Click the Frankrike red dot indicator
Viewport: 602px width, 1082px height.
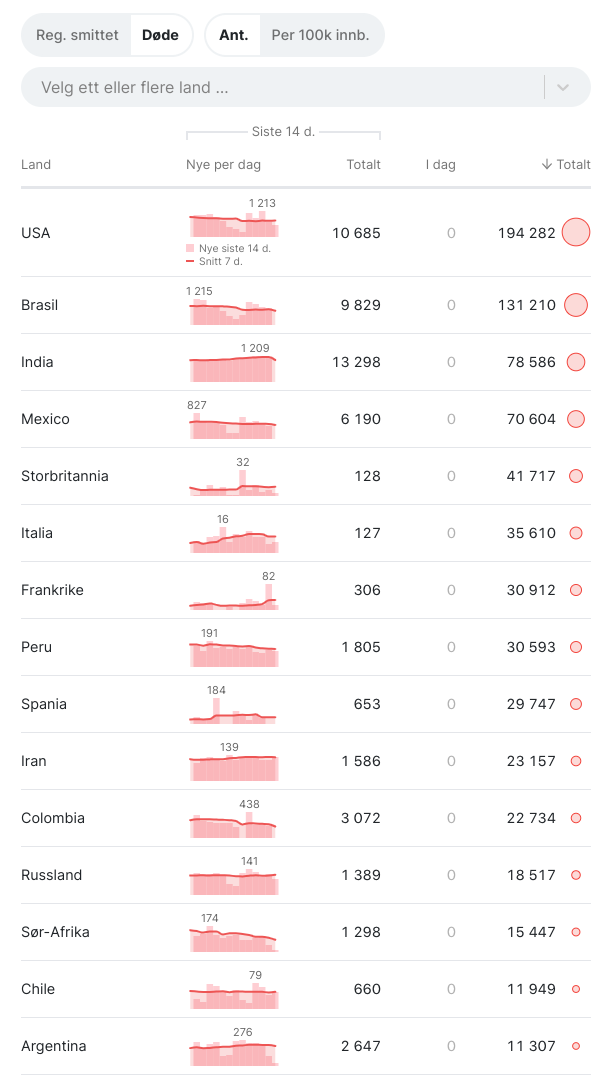click(576, 590)
